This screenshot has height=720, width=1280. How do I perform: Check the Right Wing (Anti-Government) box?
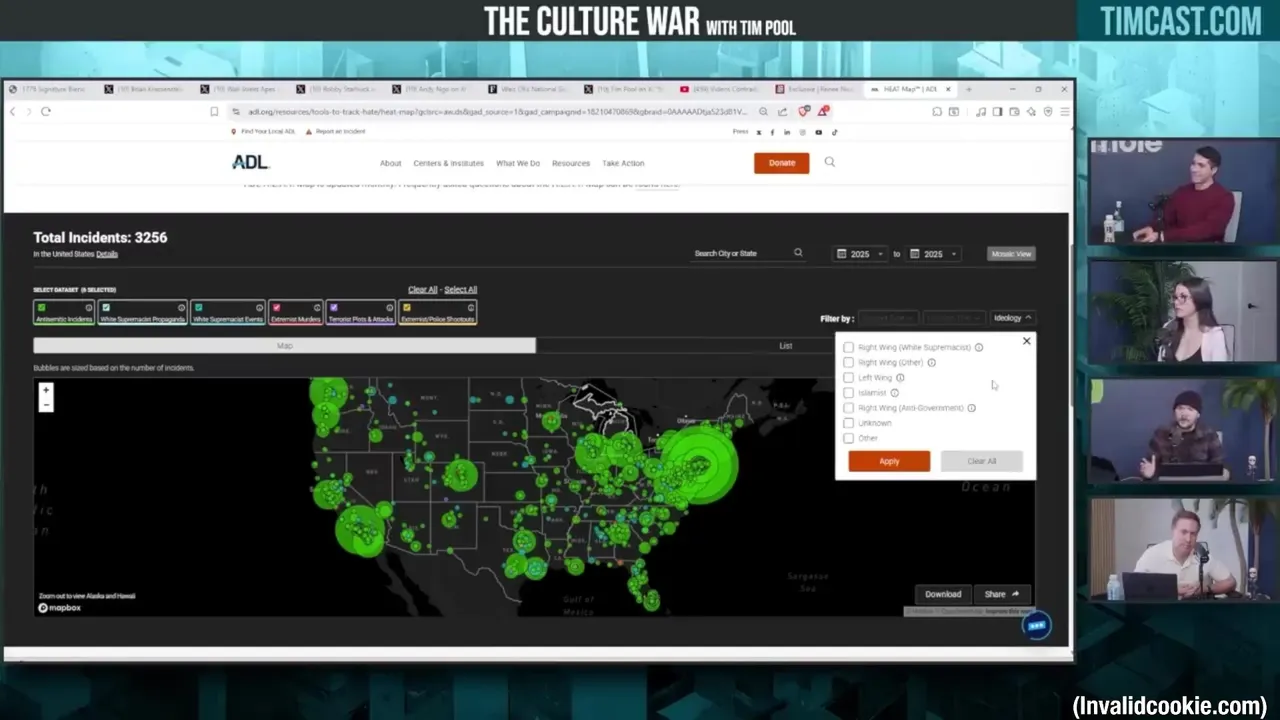pyautogui.click(x=849, y=408)
